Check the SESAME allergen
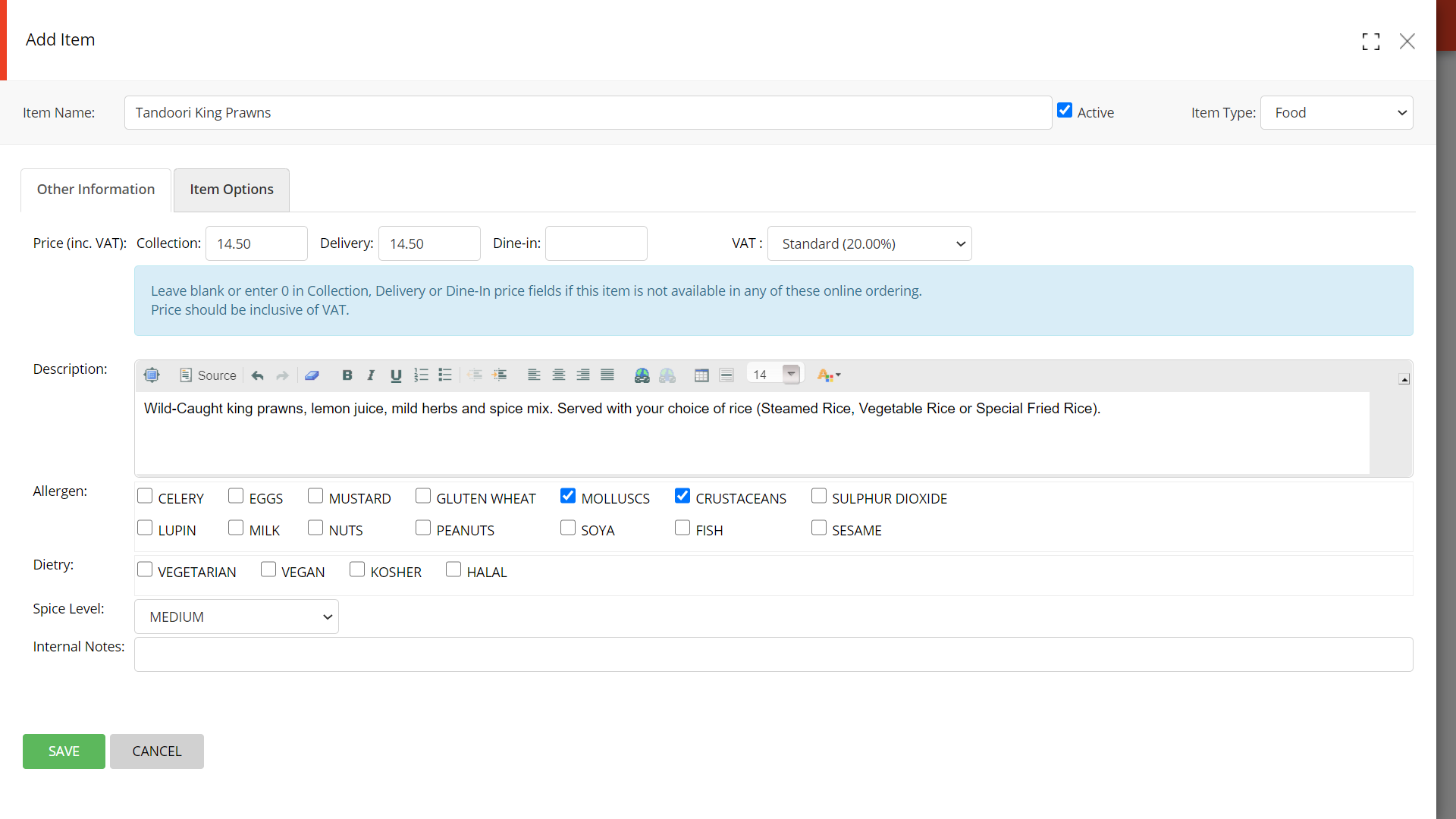Image resolution: width=1456 pixels, height=819 pixels. [x=819, y=528]
